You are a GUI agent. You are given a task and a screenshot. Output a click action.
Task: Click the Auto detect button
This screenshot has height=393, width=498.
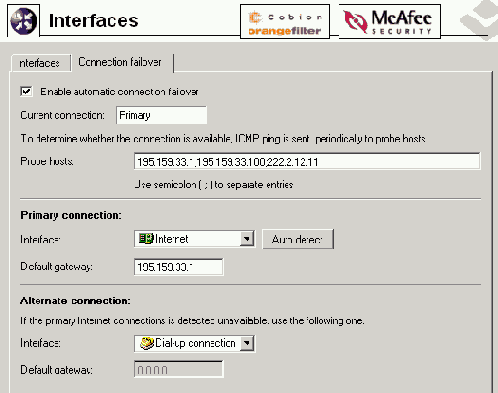[298, 239]
